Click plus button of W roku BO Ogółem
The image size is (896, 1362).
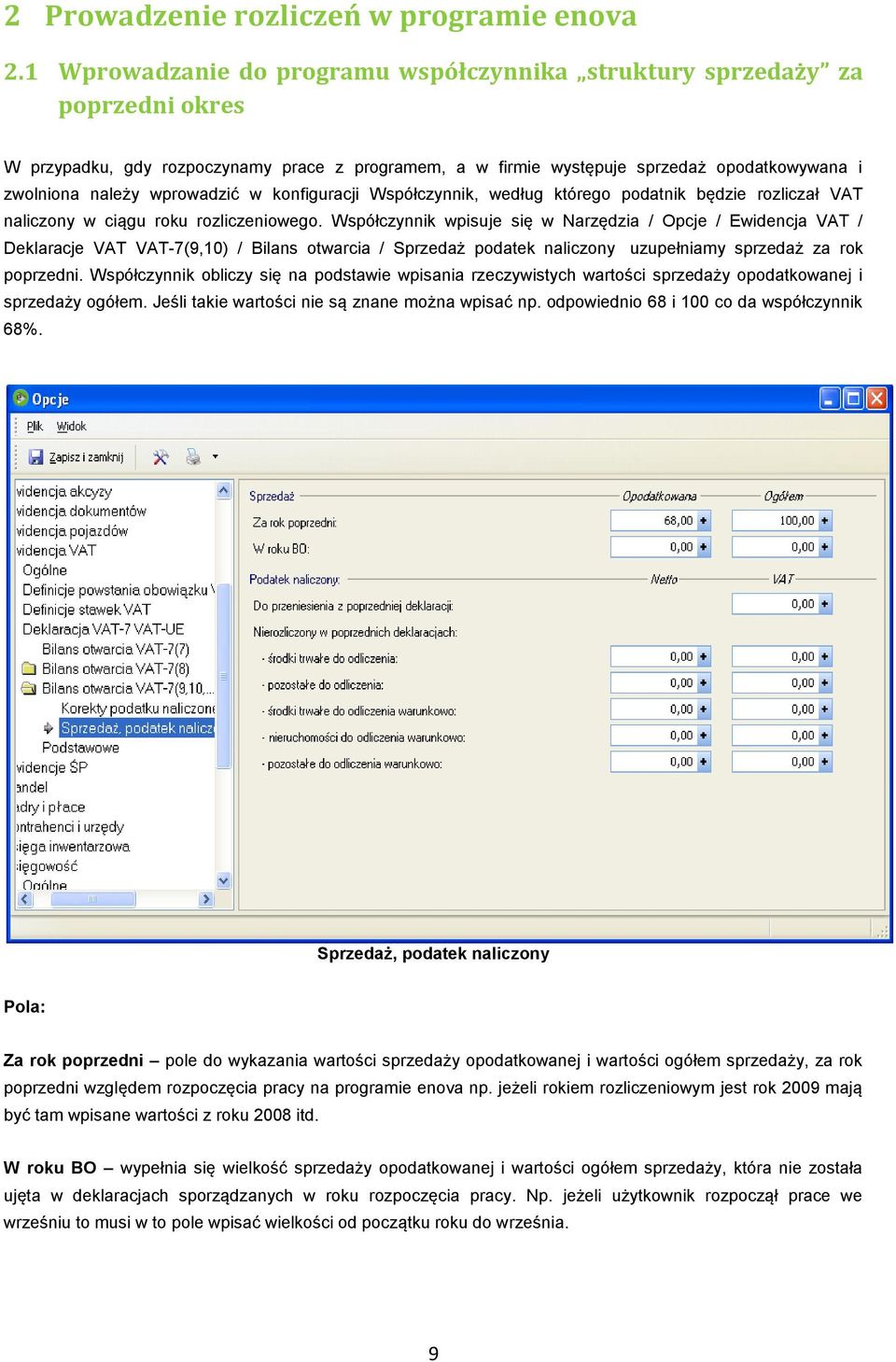[x=825, y=547]
